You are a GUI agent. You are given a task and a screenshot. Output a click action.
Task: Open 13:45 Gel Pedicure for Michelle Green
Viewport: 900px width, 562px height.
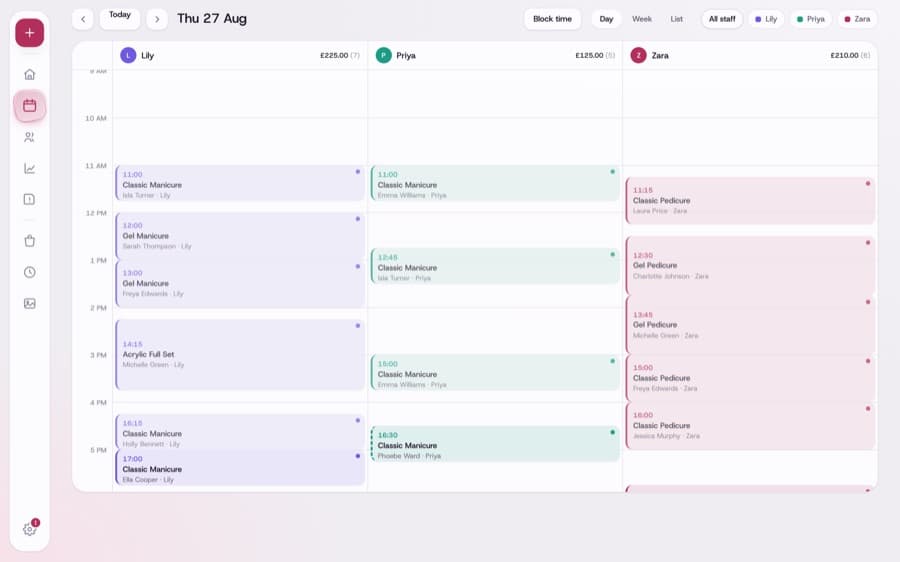click(750, 325)
